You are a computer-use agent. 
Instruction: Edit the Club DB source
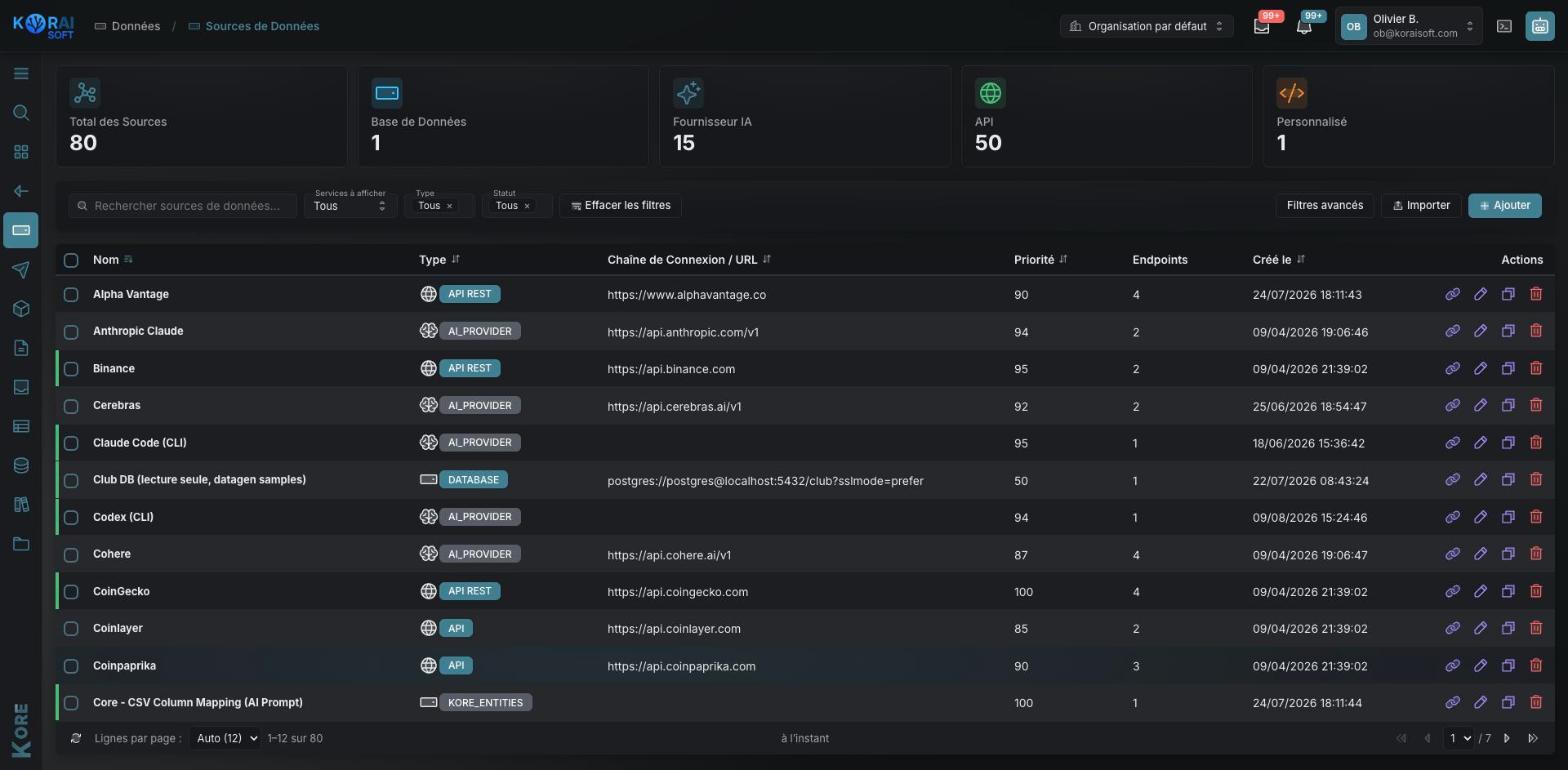[1480, 480]
